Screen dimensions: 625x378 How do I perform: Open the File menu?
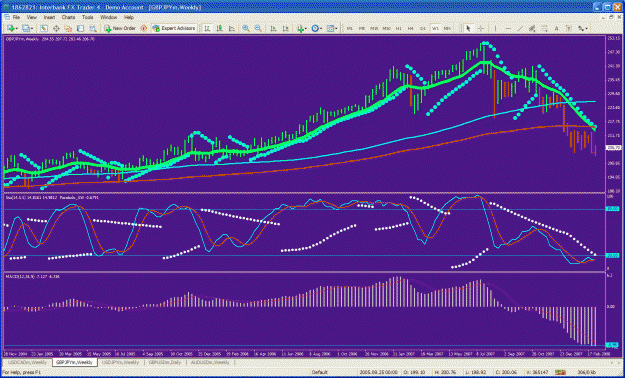tap(16, 18)
